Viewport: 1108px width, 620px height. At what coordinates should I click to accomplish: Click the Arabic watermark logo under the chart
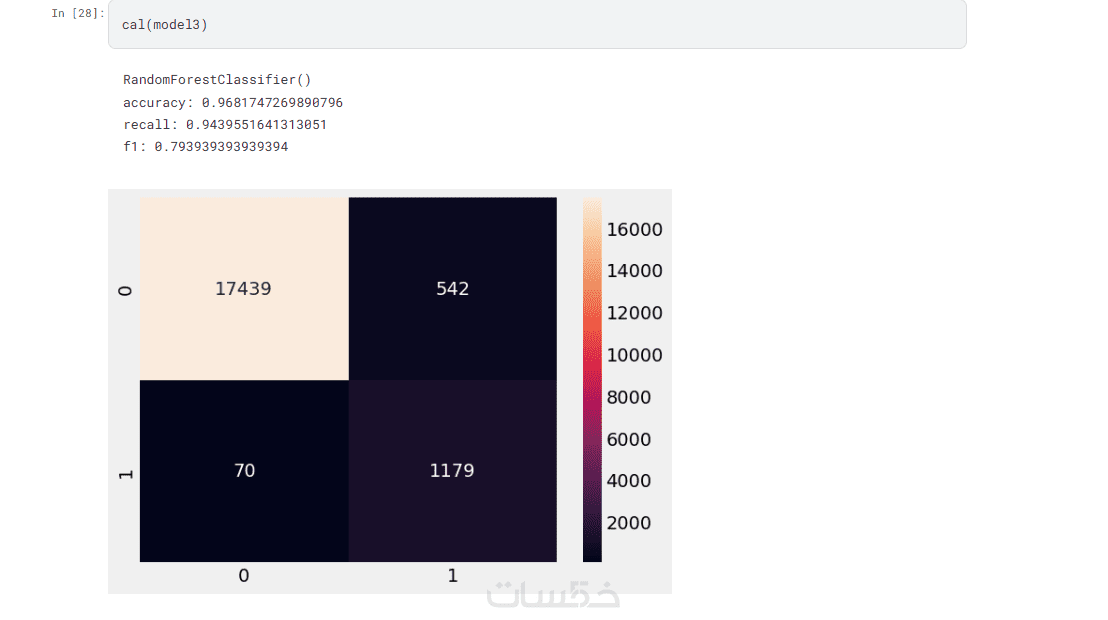(553, 594)
